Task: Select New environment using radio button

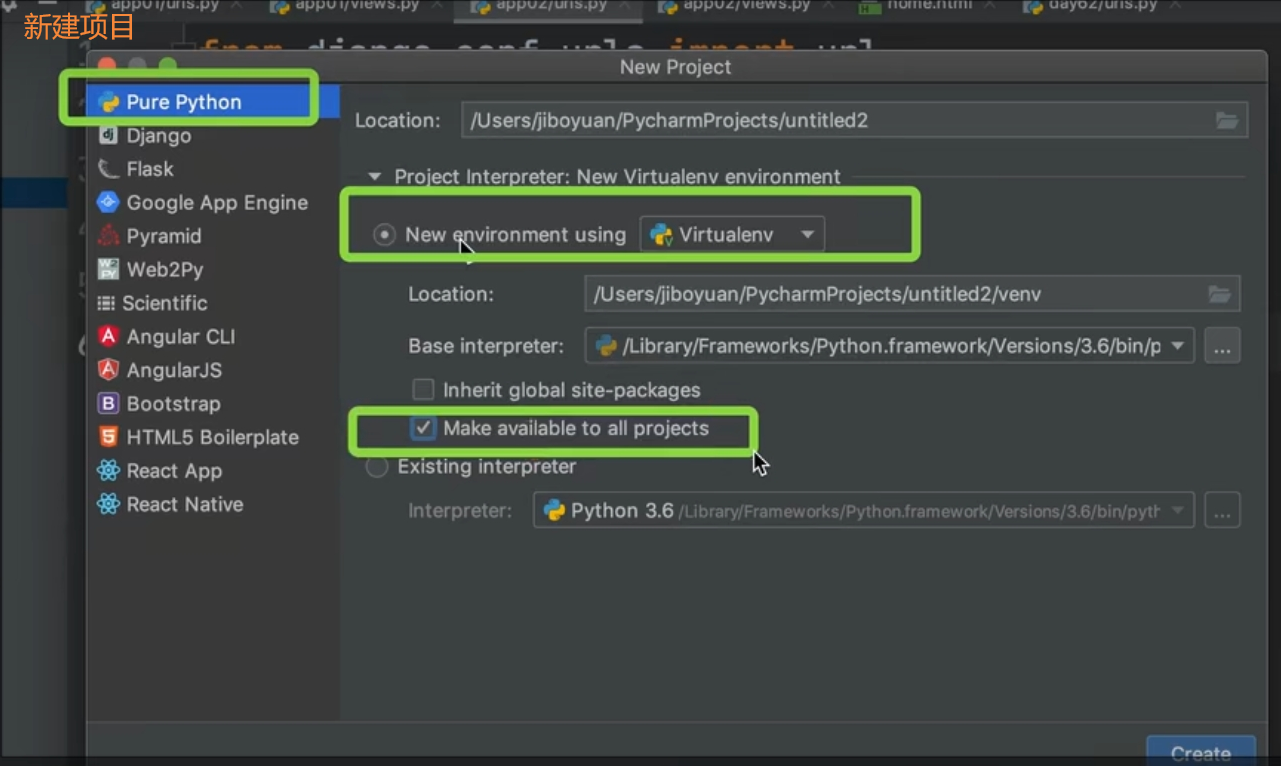Action: tap(384, 235)
